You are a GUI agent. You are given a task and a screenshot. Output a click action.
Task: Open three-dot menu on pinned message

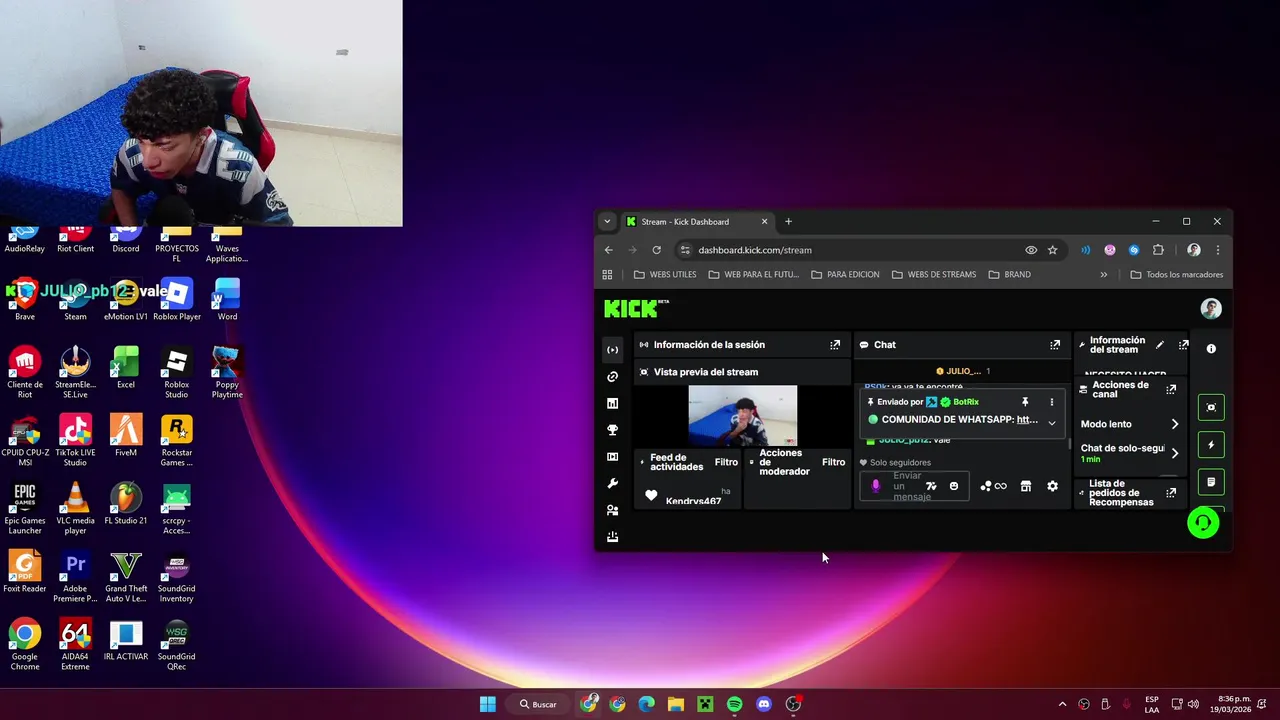tap(1051, 402)
